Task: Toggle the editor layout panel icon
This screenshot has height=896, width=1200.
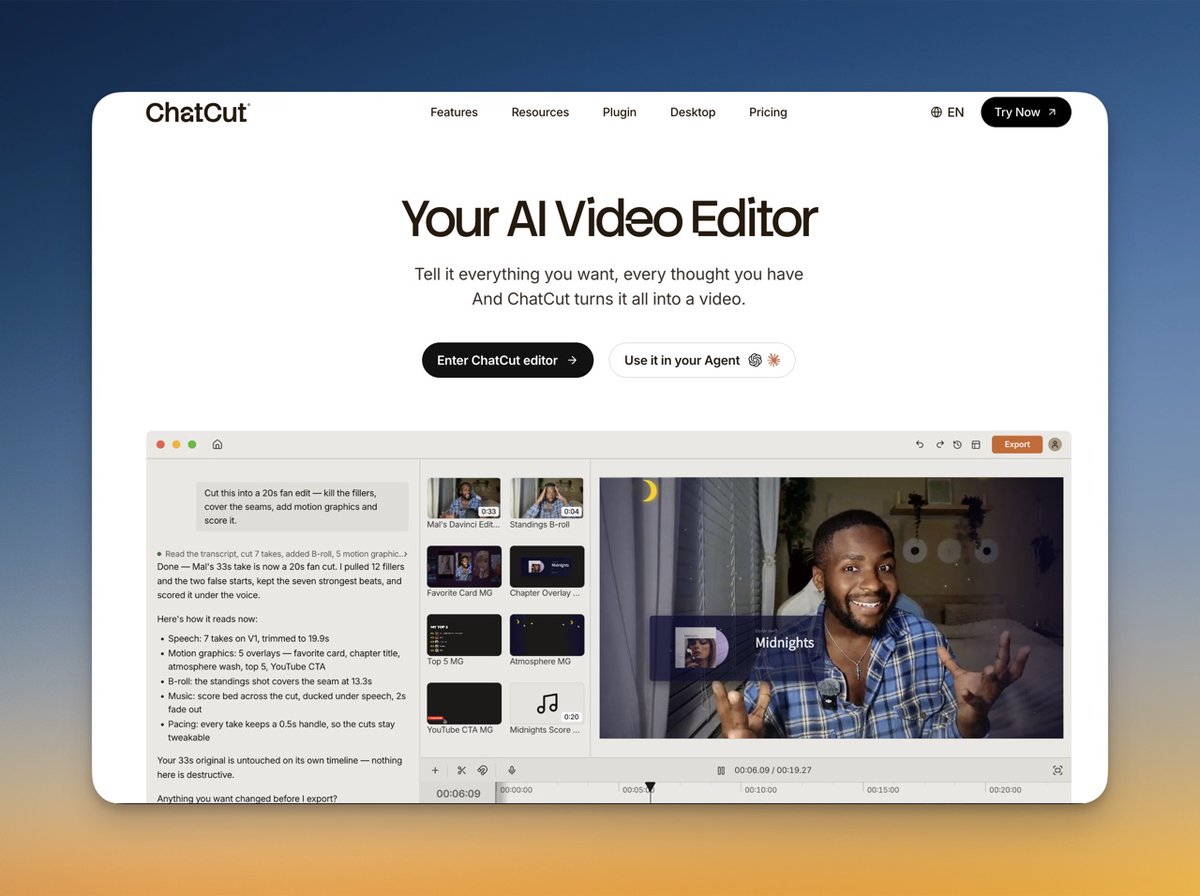Action: (x=976, y=445)
